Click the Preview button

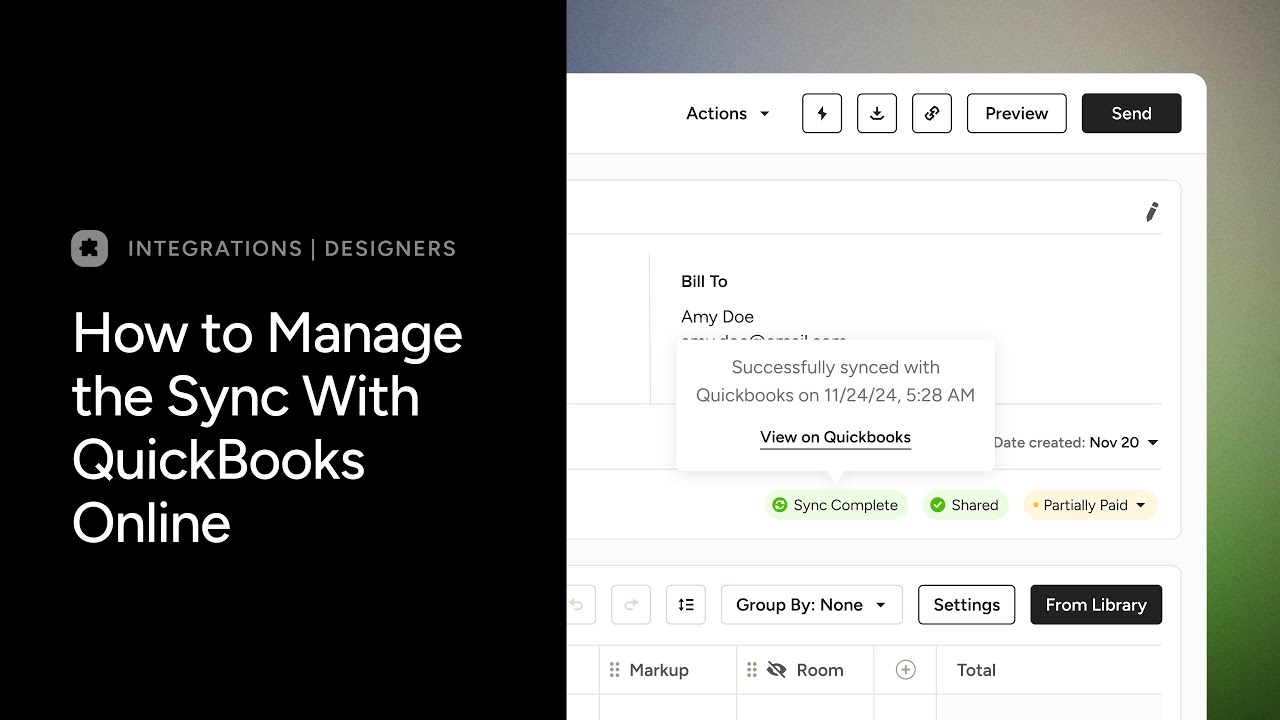(1017, 114)
